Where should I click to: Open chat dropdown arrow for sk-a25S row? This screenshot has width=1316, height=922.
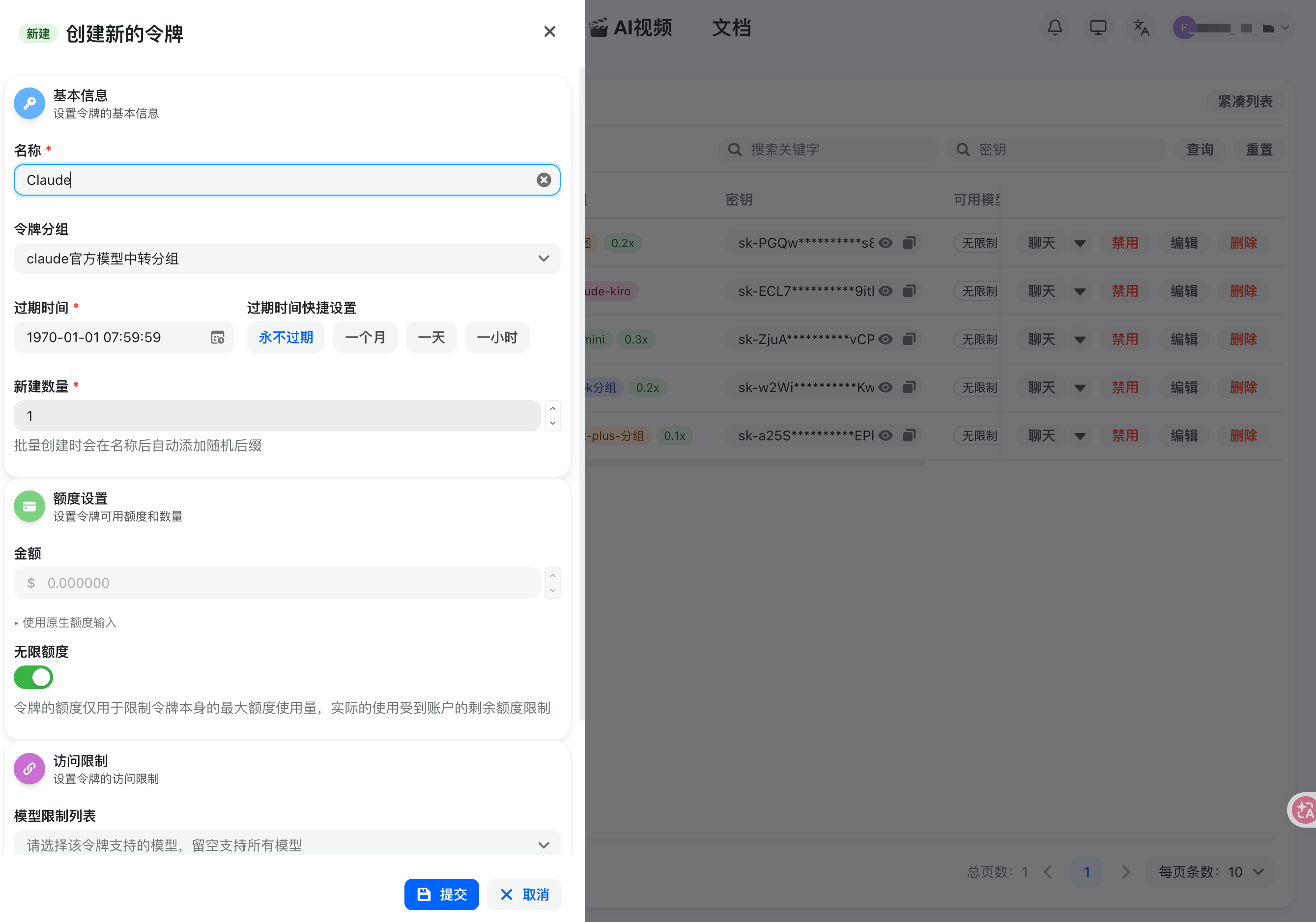(1080, 436)
